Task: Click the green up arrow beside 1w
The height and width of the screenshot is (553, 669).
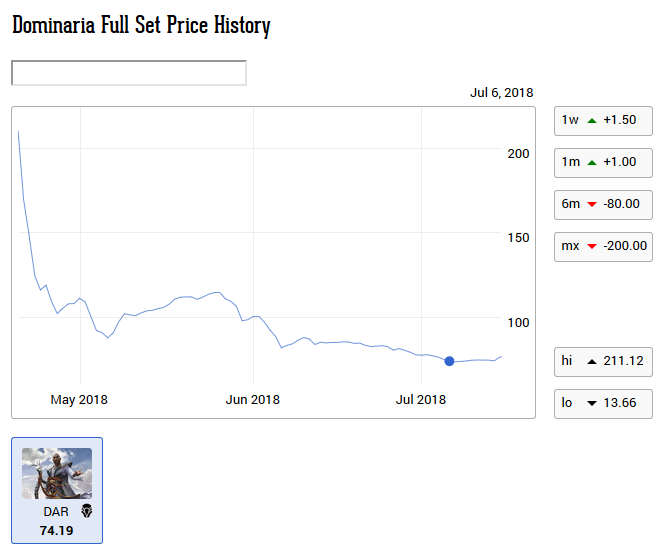Action: 592,120
